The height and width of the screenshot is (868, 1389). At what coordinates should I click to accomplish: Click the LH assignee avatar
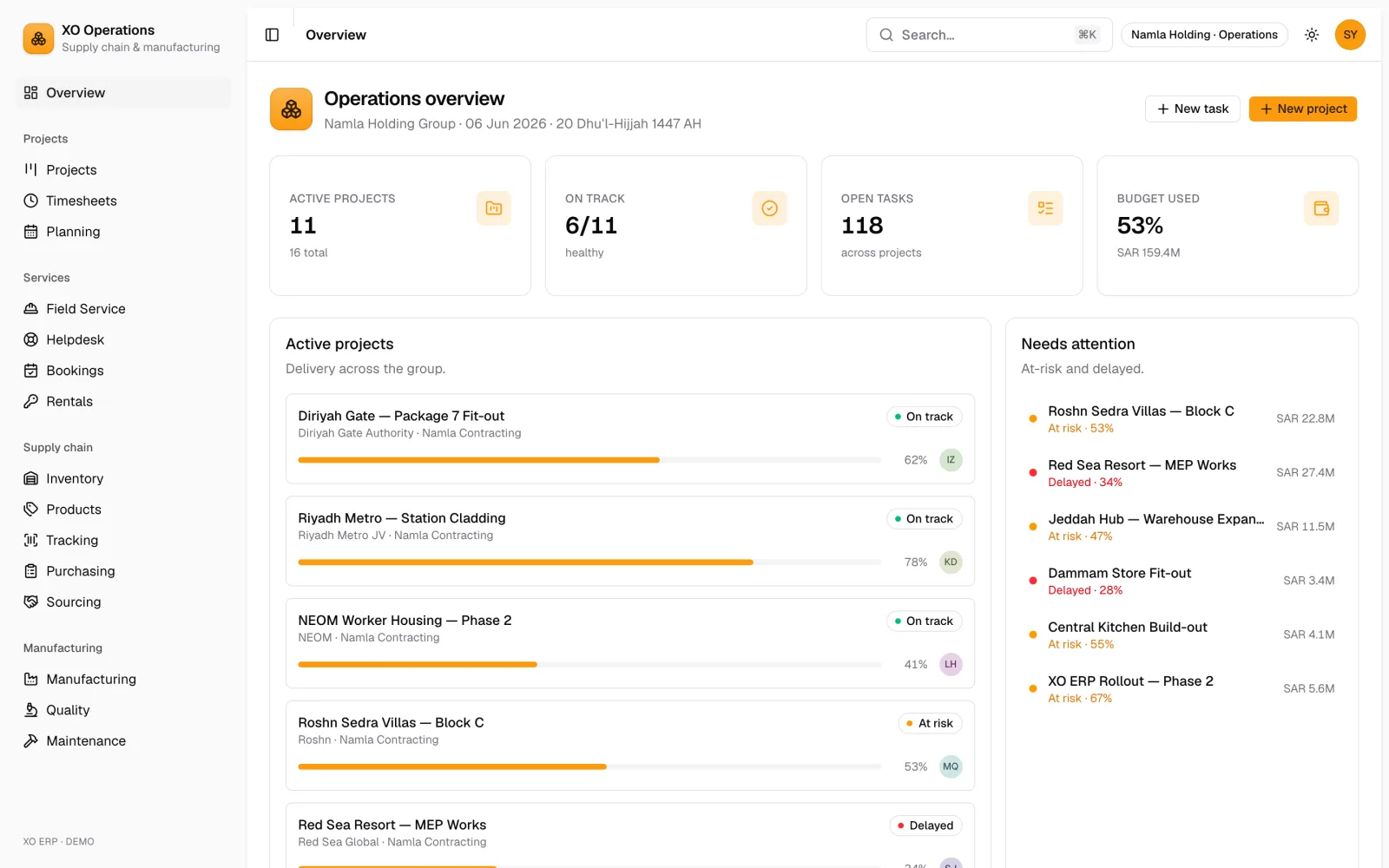tap(951, 664)
